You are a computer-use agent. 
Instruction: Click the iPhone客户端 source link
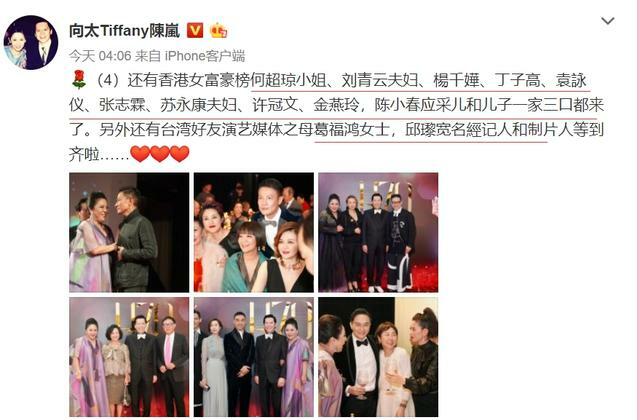coord(204,56)
